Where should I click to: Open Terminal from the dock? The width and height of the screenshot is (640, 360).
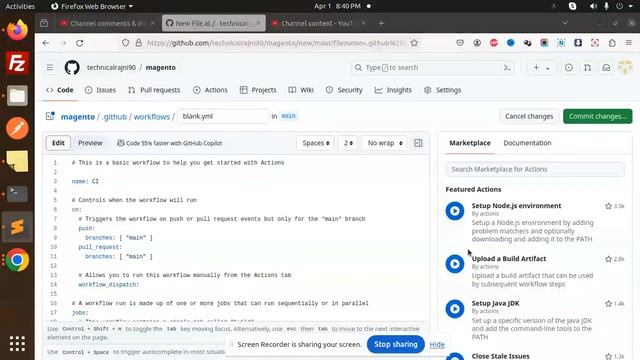[x=17, y=194]
